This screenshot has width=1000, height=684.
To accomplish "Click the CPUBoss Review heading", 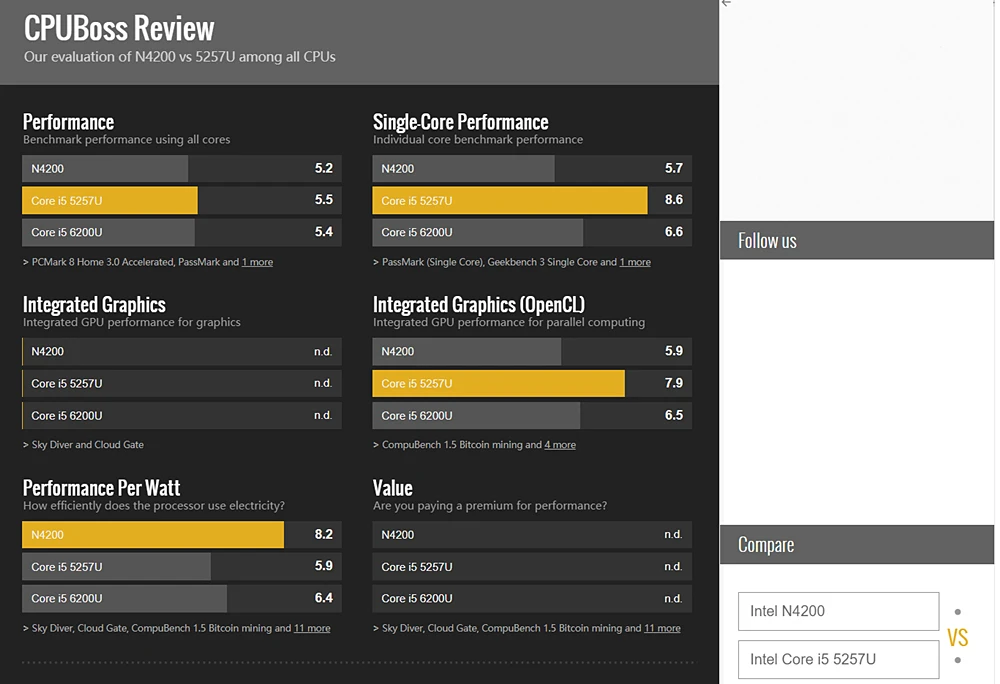I will pos(119,28).
